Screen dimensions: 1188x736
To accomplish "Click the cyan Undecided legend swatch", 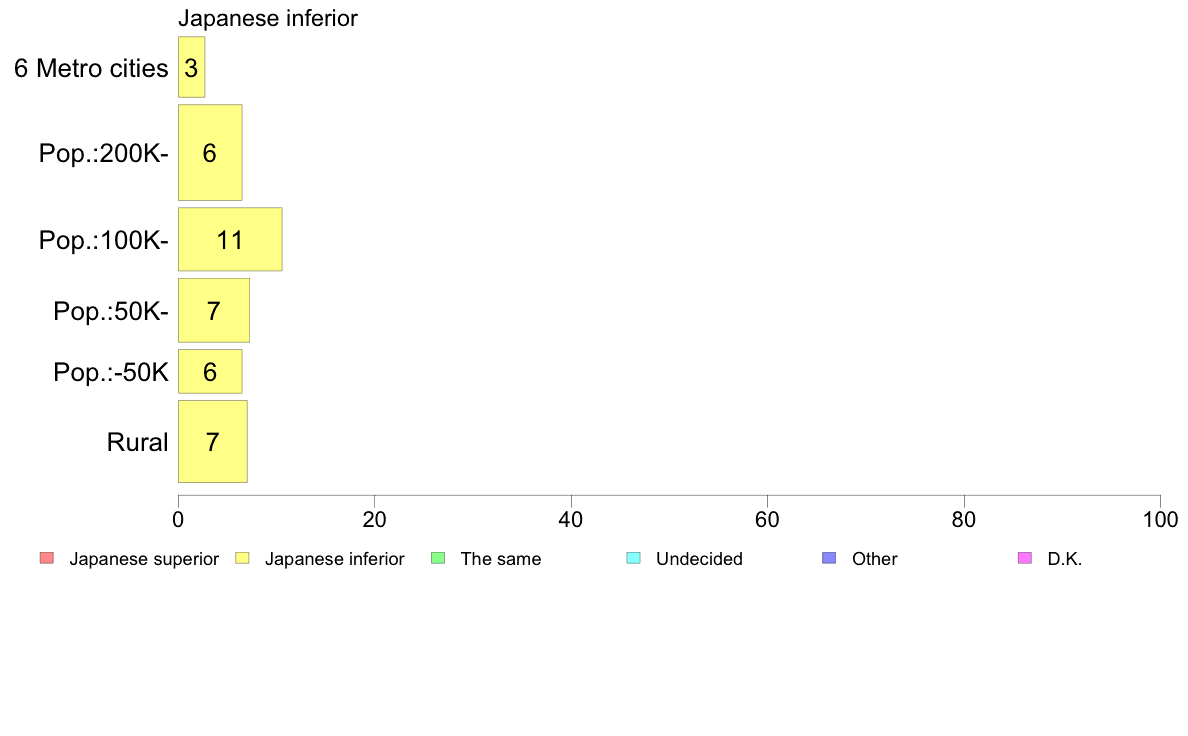I will 633,559.
